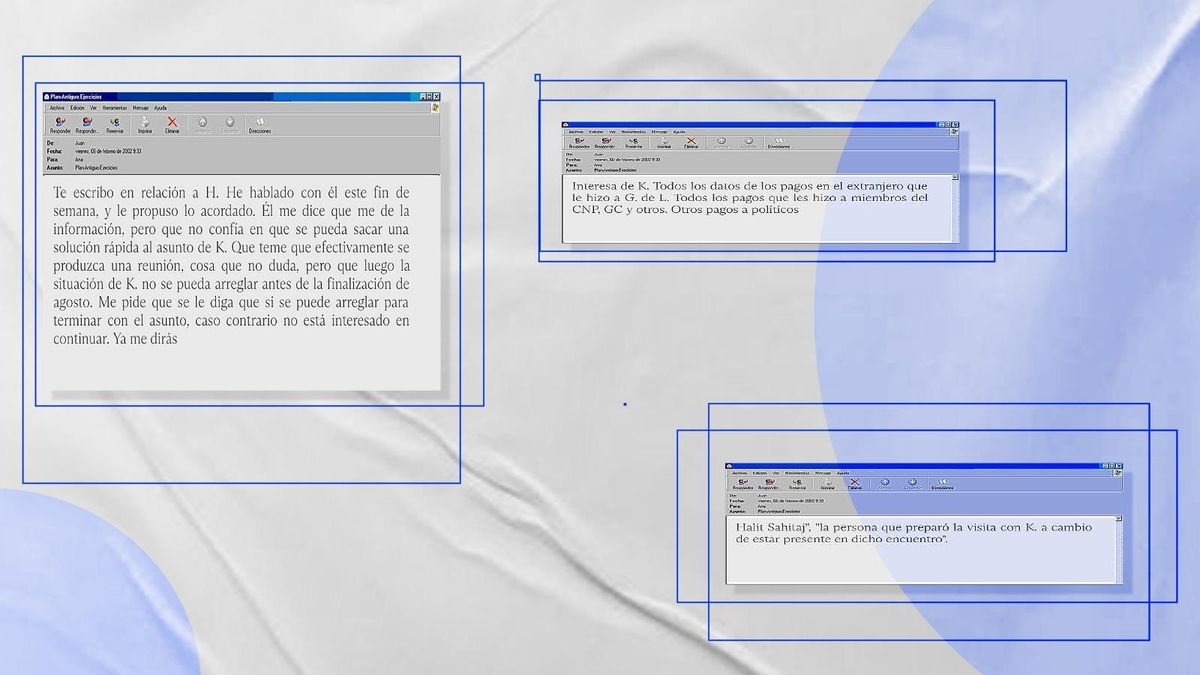The image size is (1200, 675).
Task: Click Imprimir in the 'Halit Sahitaj' email window
Action: [x=827, y=484]
